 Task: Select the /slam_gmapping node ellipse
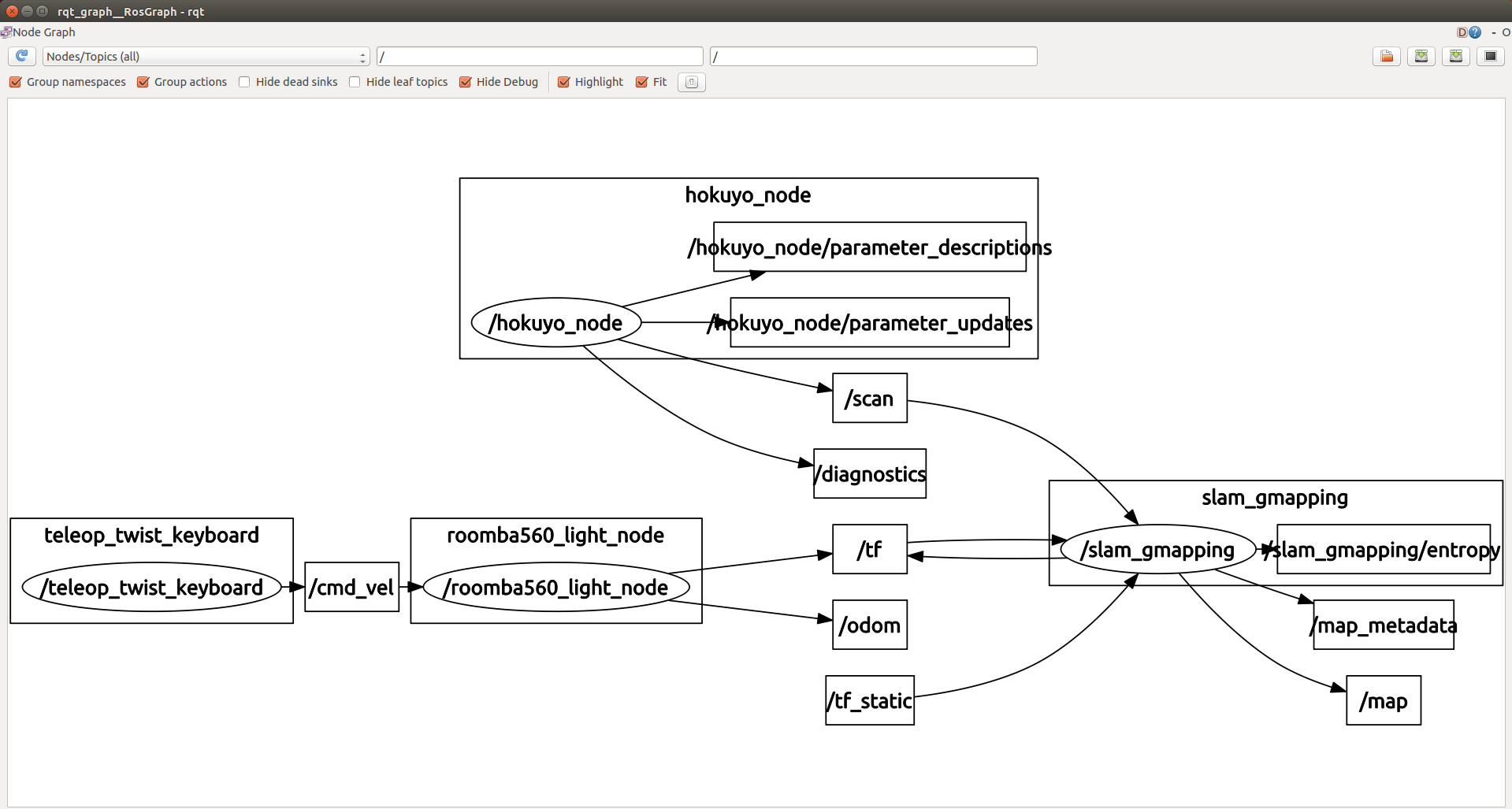(1157, 549)
